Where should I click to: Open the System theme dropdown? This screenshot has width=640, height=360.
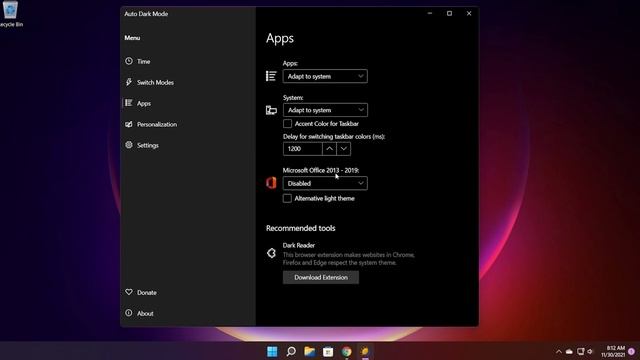pyautogui.click(x=325, y=110)
